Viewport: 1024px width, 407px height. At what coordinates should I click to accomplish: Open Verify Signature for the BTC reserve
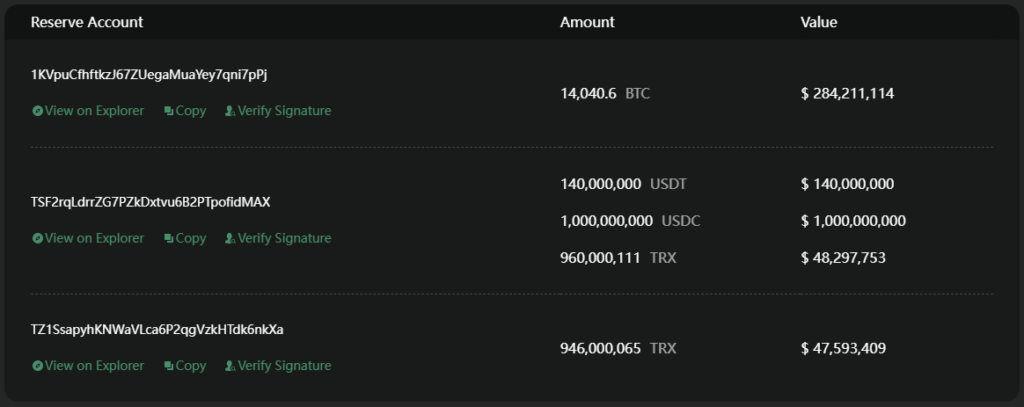tap(284, 111)
